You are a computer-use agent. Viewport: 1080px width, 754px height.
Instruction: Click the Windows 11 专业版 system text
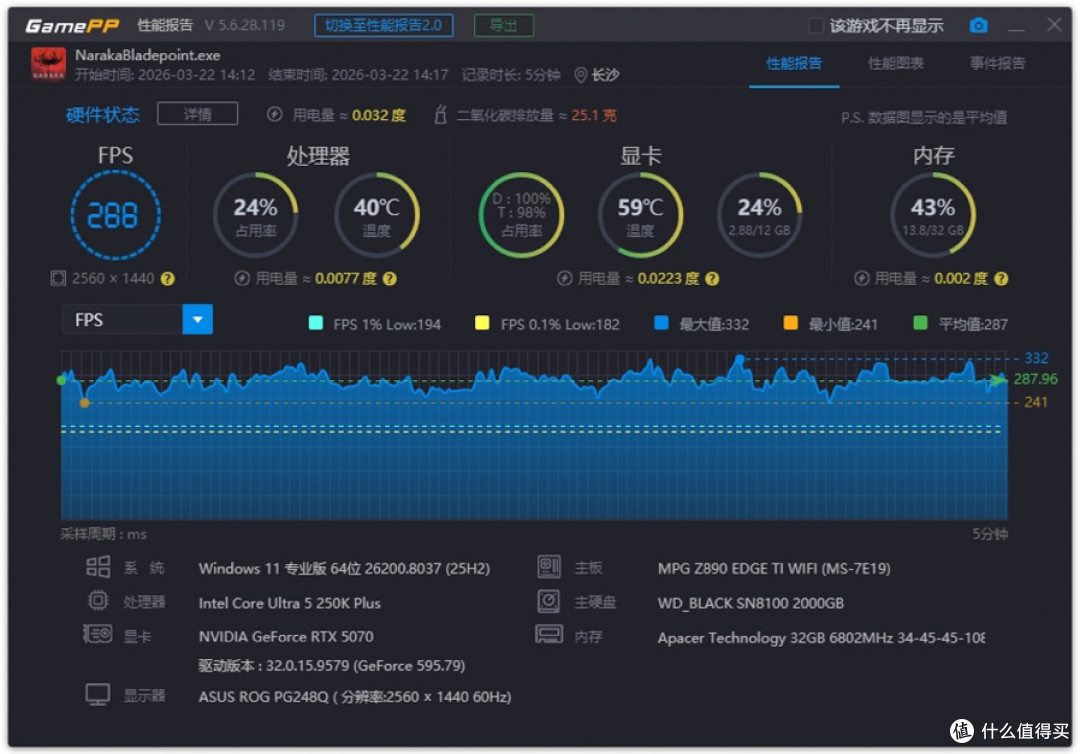point(344,569)
